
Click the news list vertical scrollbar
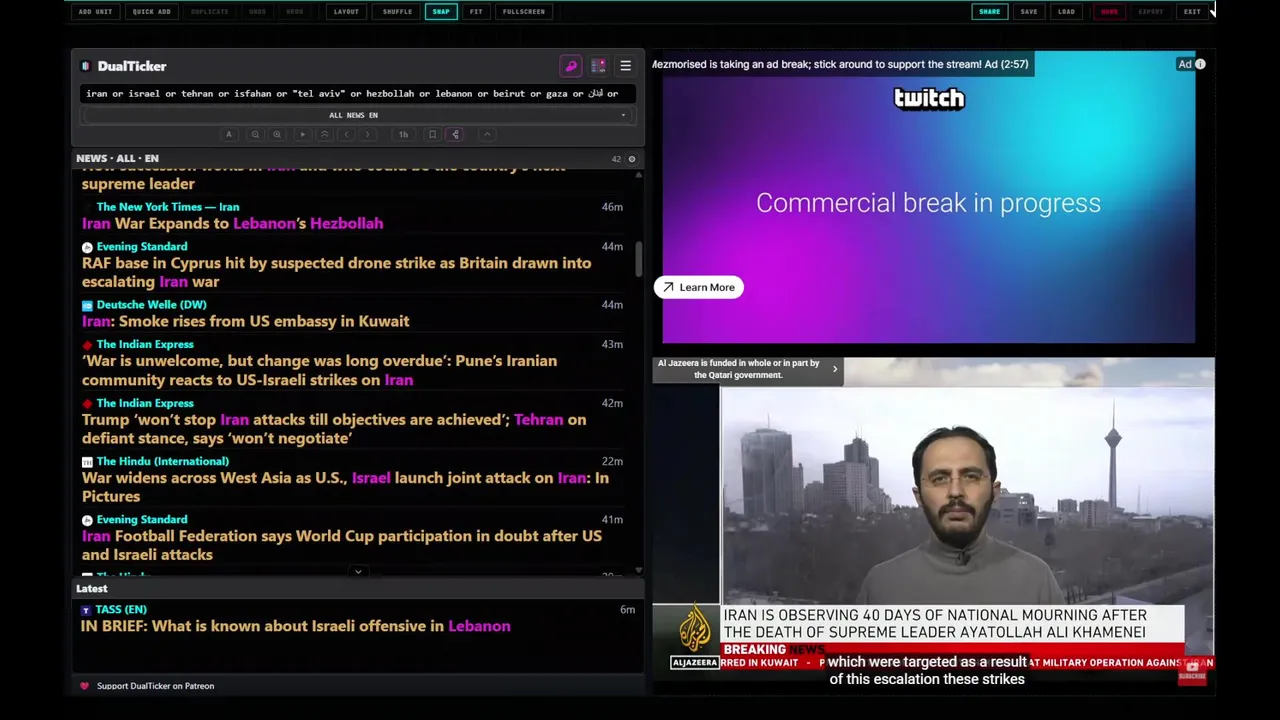click(x=638, y=260)
